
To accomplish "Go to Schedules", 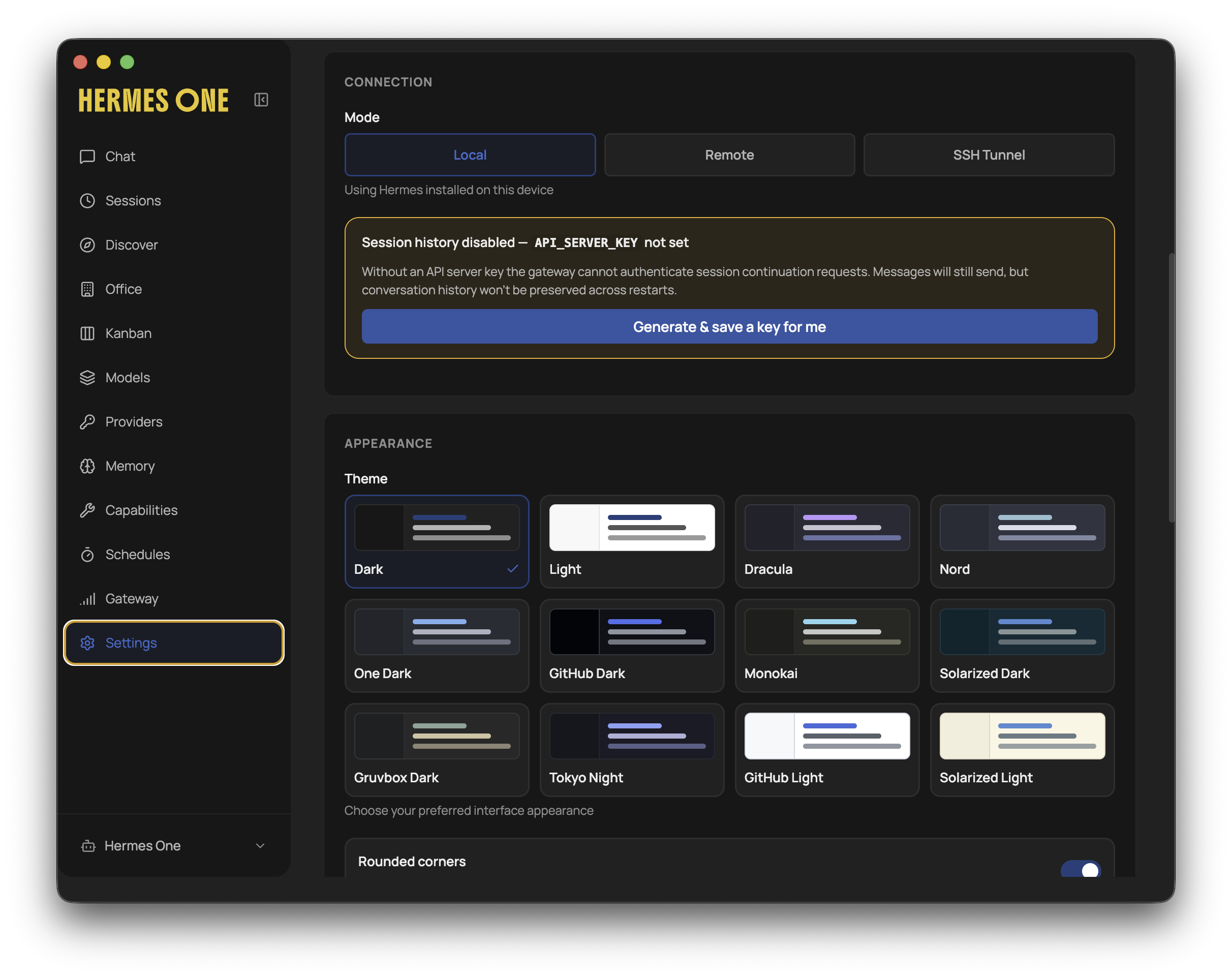I will point(174,555).
